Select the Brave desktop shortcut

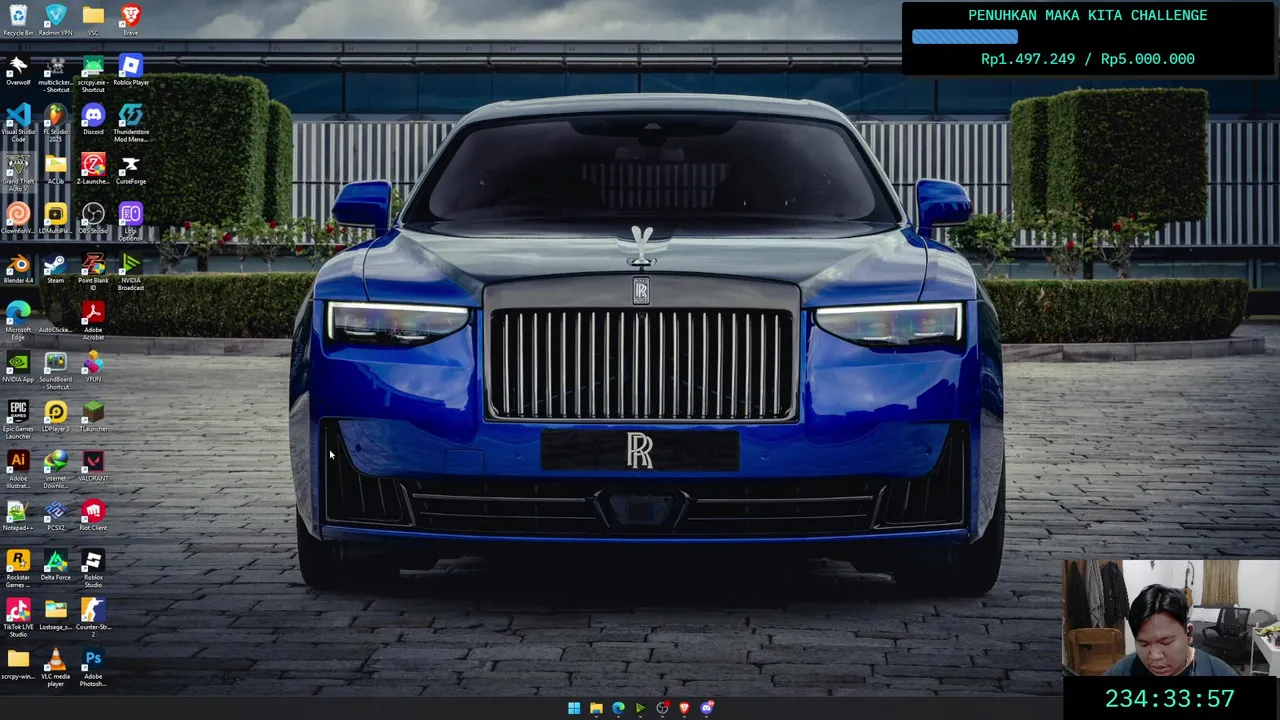click(130, 20)
